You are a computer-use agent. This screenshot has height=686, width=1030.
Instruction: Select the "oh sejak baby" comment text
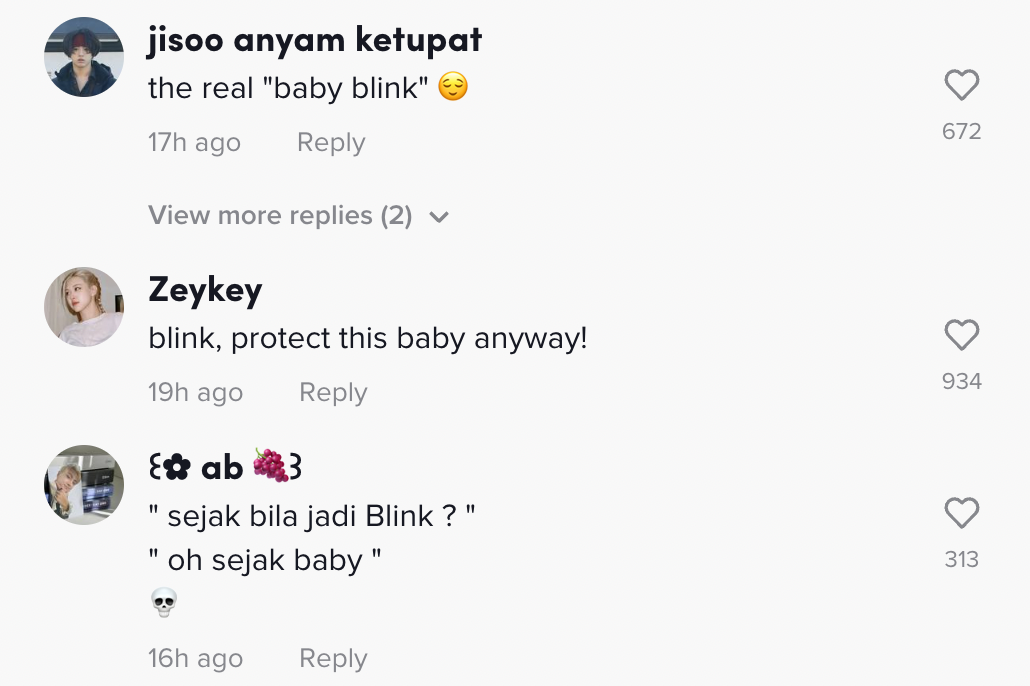[x=265, y=560]
